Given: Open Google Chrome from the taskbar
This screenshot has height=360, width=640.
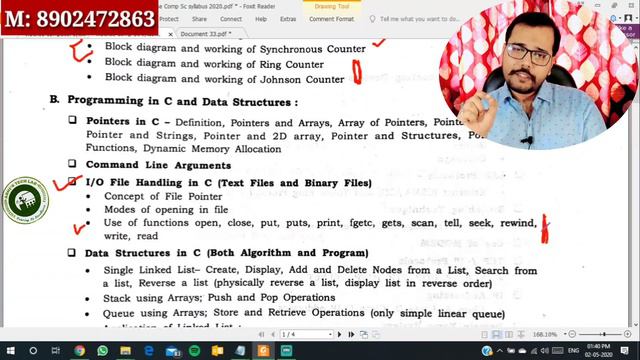Looking at the screenshot, I should 79,351.
